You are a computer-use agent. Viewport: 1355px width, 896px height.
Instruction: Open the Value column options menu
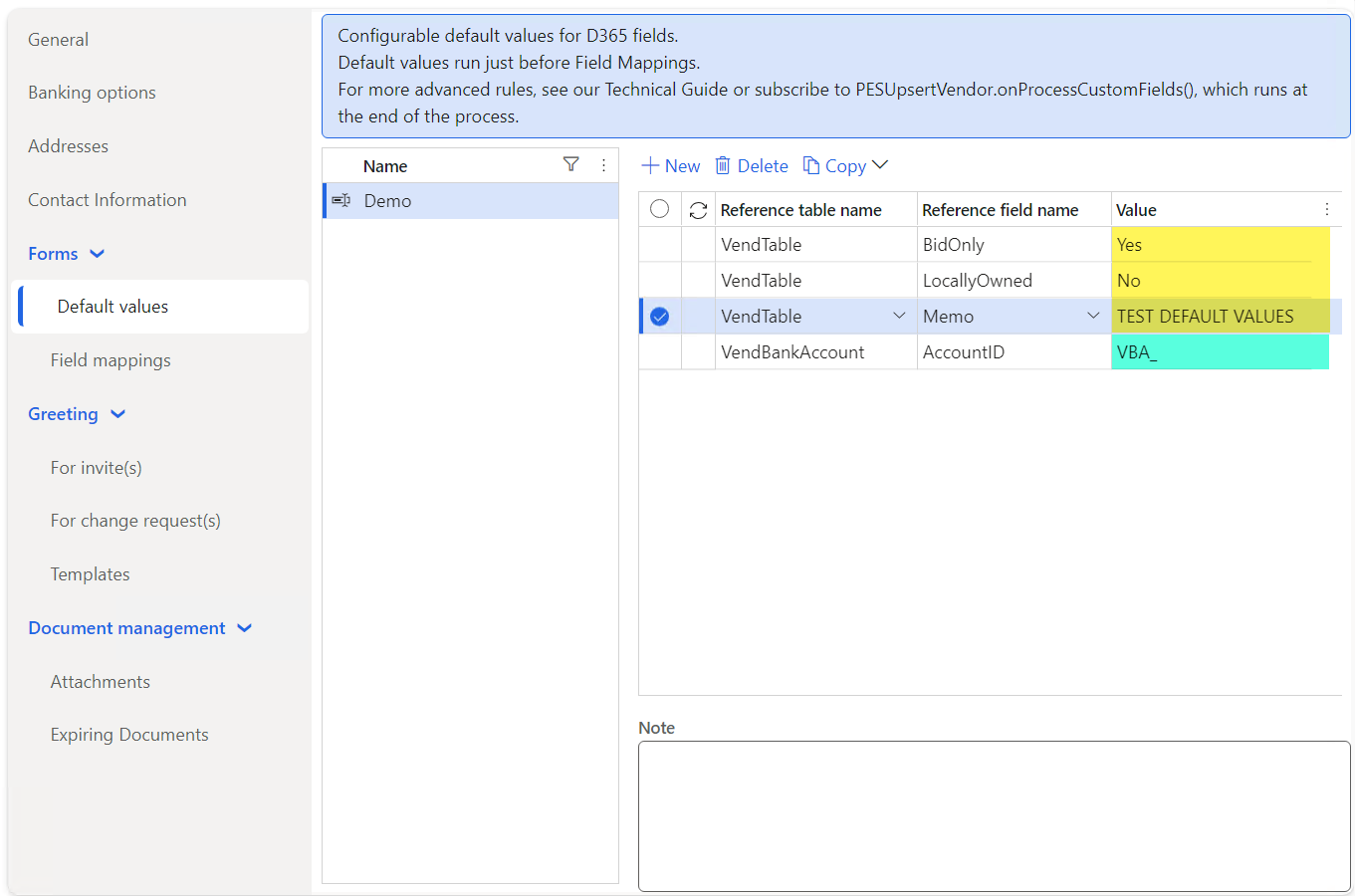pyautogui.click(x=1326, y=209)
